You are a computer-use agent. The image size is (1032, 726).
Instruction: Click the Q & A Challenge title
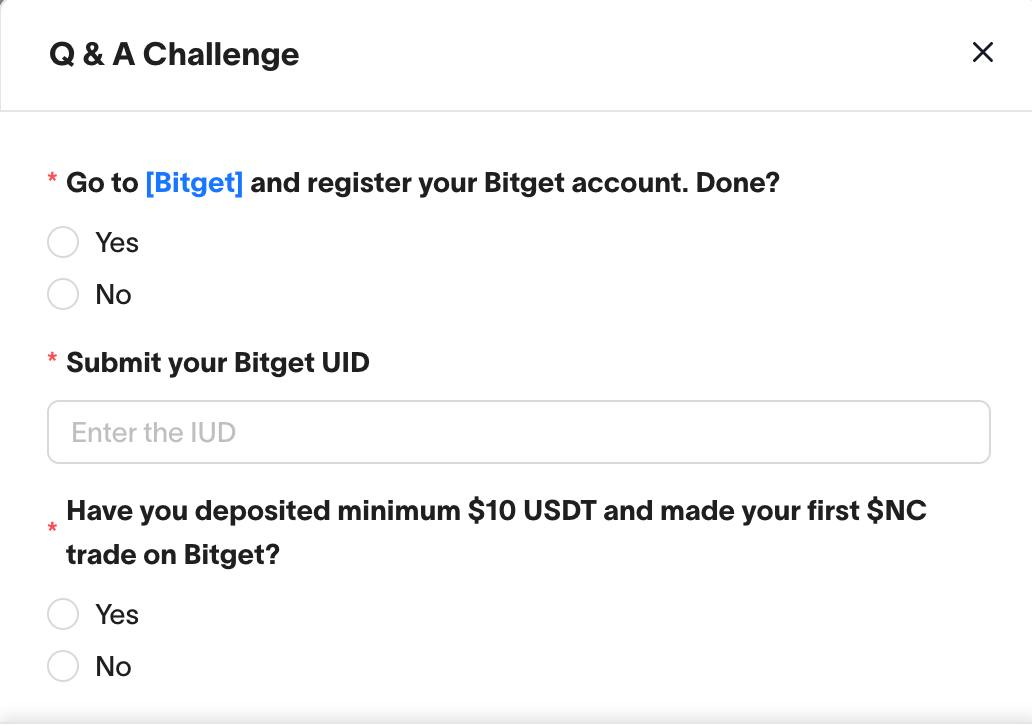[x=174, y=54]
